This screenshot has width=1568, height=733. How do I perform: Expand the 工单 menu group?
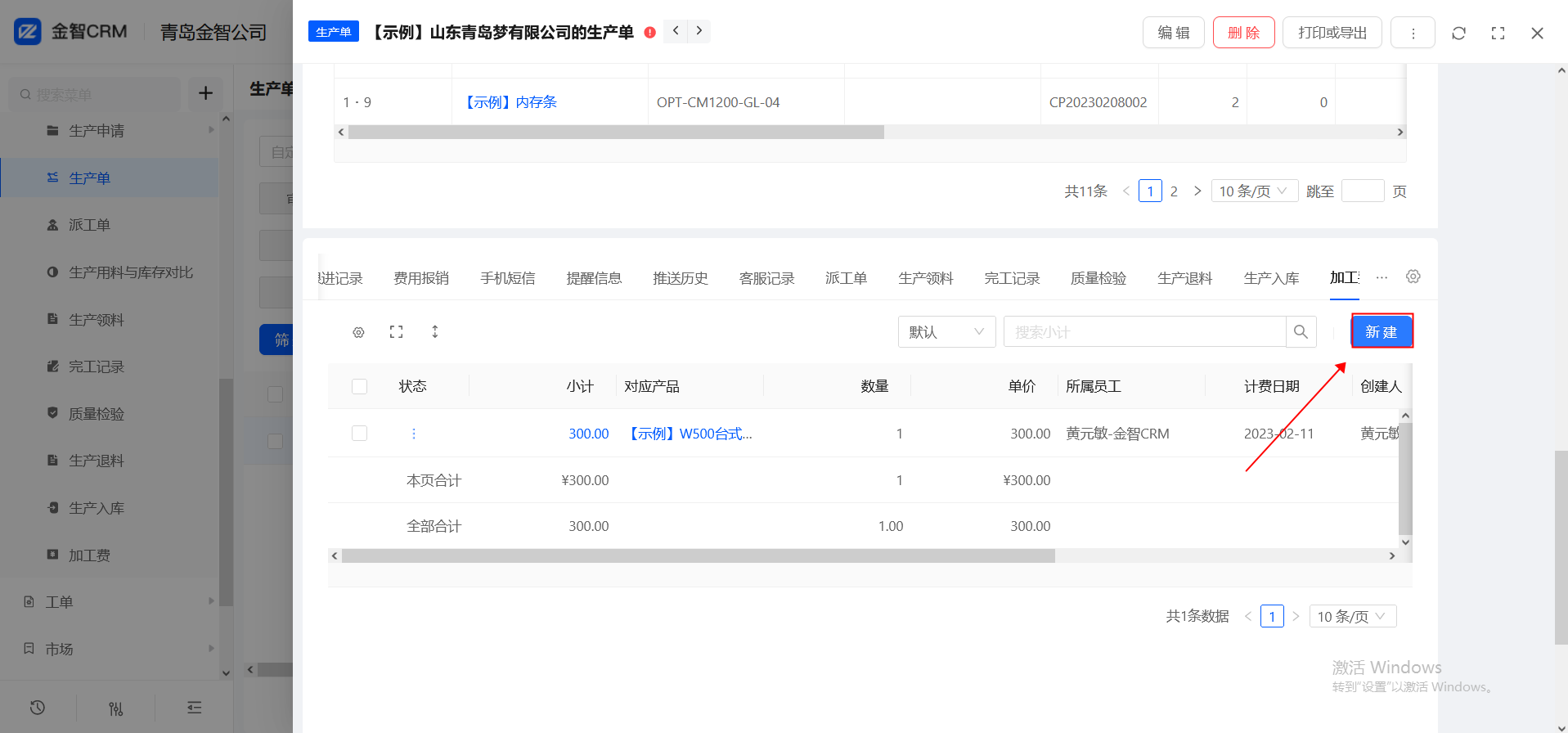tap(110, 602)
